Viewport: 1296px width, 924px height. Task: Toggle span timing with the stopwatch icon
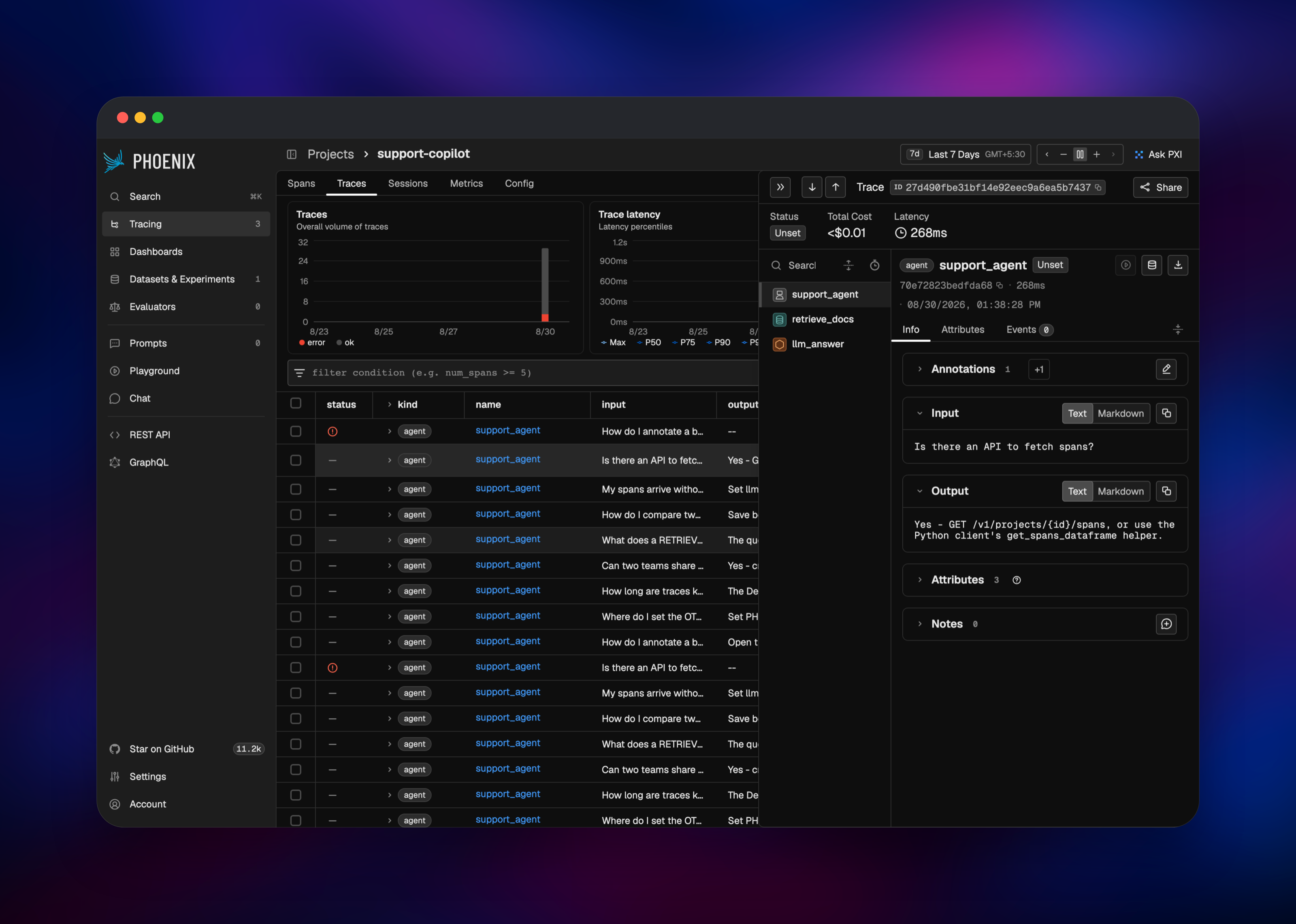click(x=874, y=265)
